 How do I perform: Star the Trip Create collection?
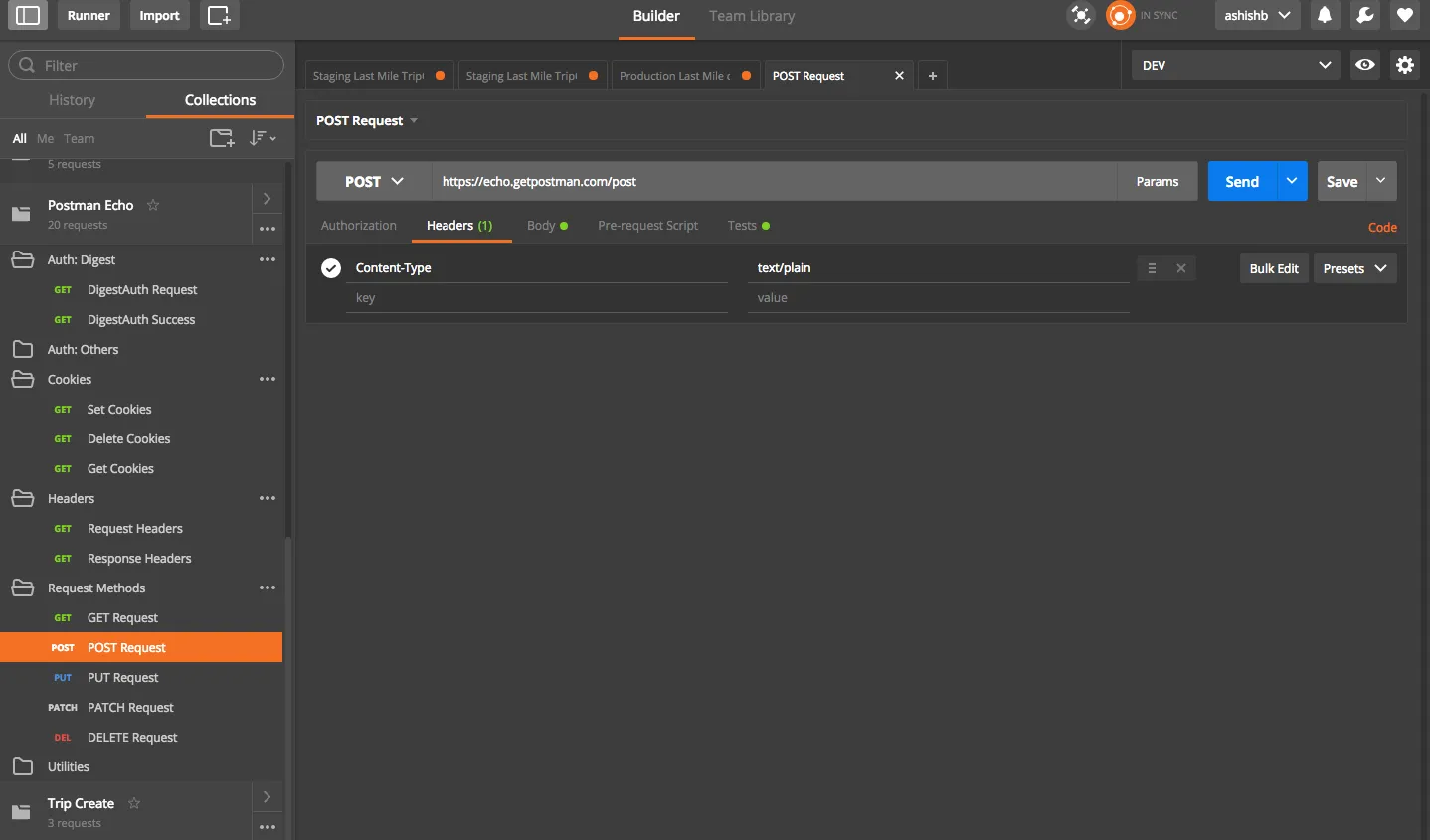point(134,803)
